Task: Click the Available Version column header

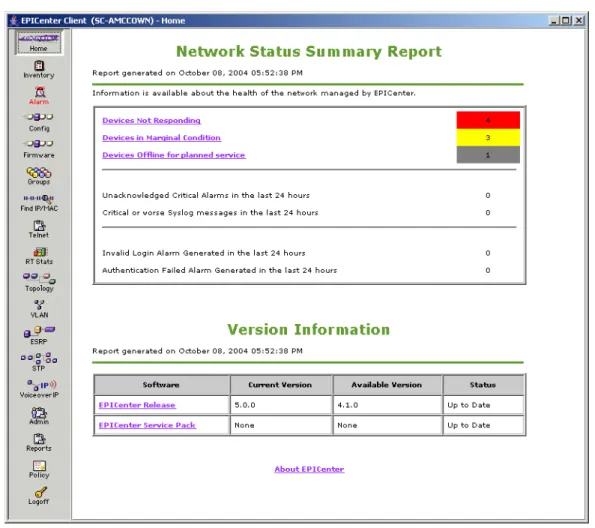Action: [387, 385]
